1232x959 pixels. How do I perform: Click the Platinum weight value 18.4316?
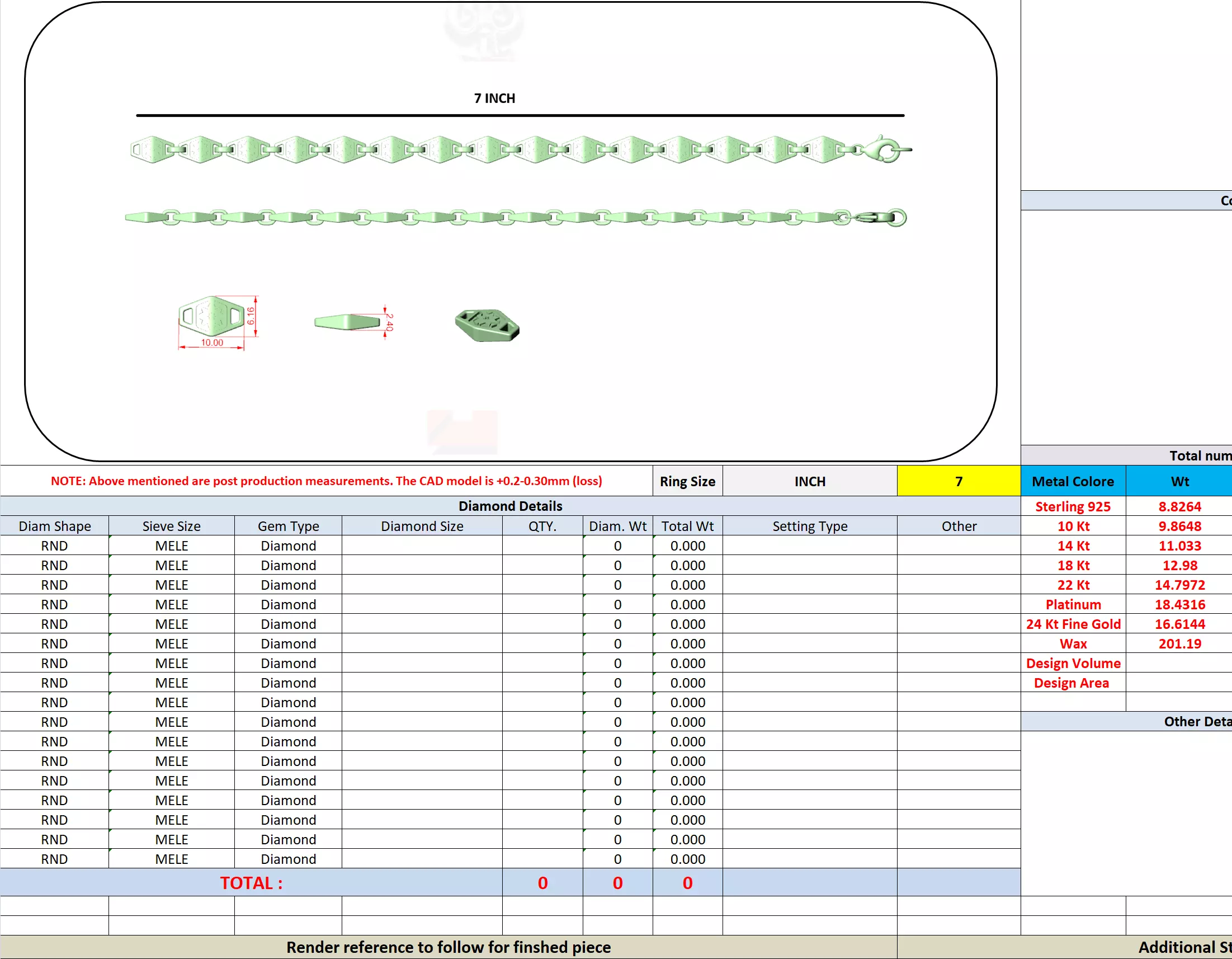[x=1179, y=604]
